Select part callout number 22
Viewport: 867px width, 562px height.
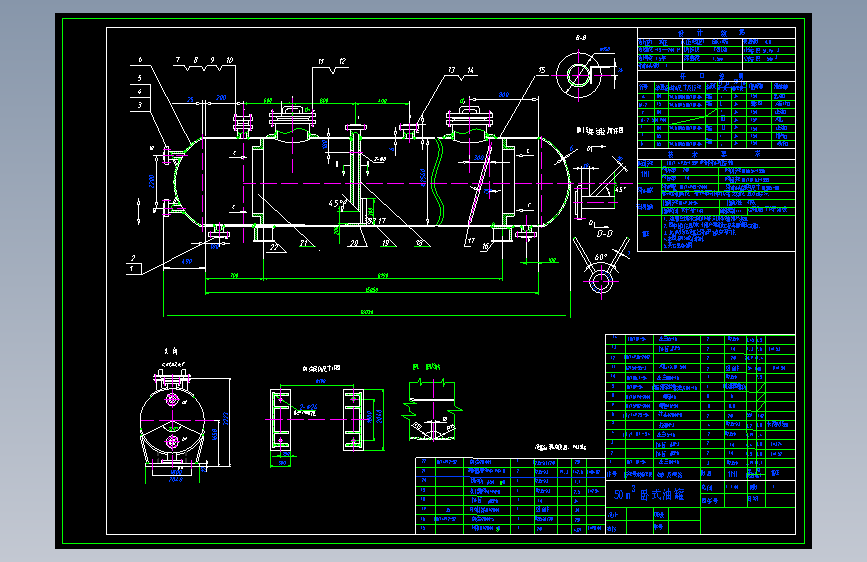(274, 247)
